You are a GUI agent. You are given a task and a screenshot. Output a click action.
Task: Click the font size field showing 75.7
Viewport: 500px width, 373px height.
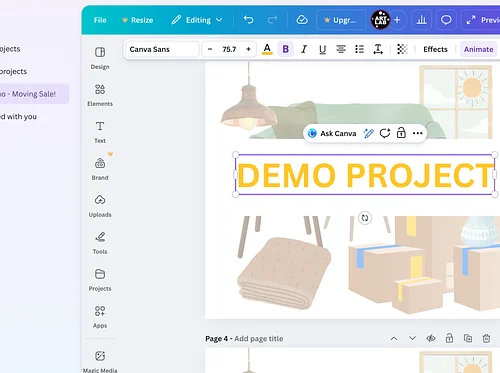point(229,49)
